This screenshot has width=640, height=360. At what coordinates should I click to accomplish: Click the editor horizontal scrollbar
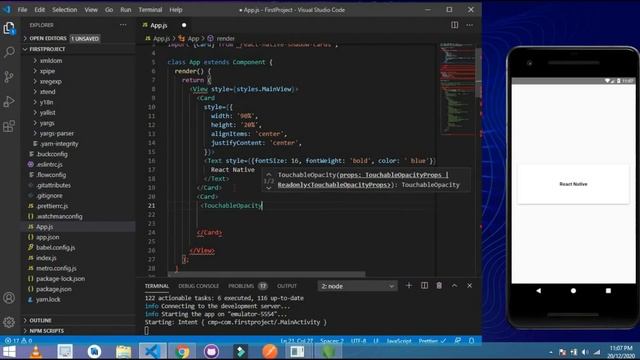pyautogui.click(x=266, y=274)
